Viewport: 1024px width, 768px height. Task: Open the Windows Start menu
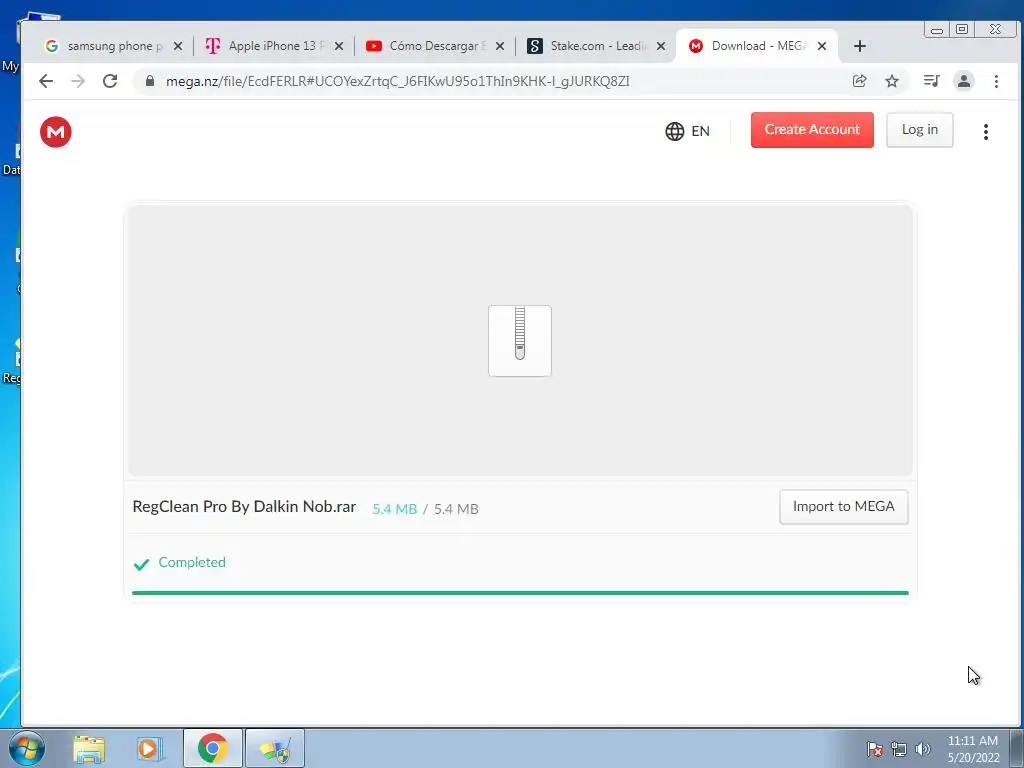[27, 748]
